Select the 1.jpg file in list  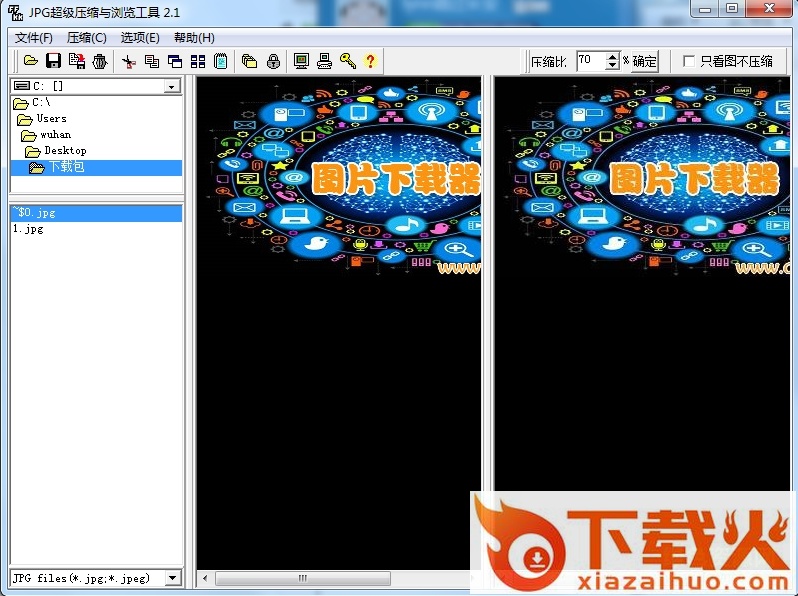[x=28, y=229]
